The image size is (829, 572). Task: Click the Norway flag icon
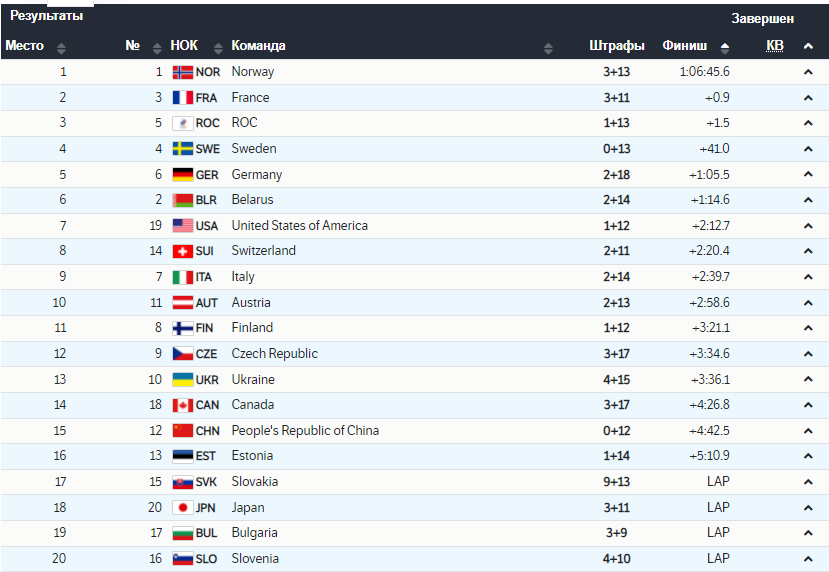[x=182, y=72]
